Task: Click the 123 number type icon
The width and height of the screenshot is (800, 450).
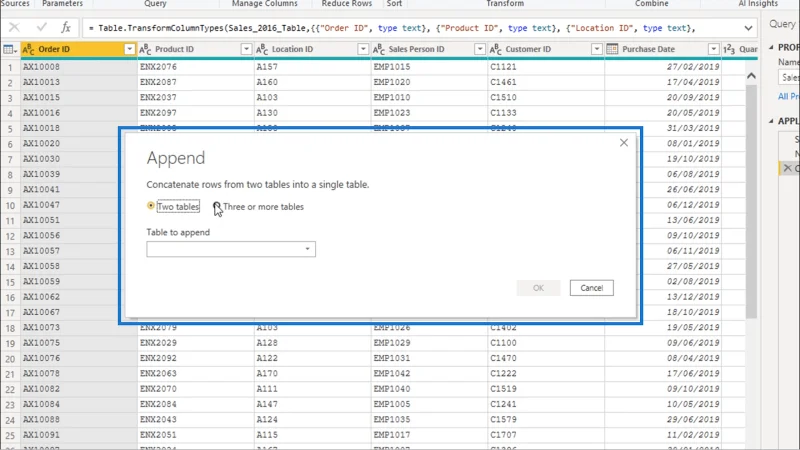Action: point(729,49)
